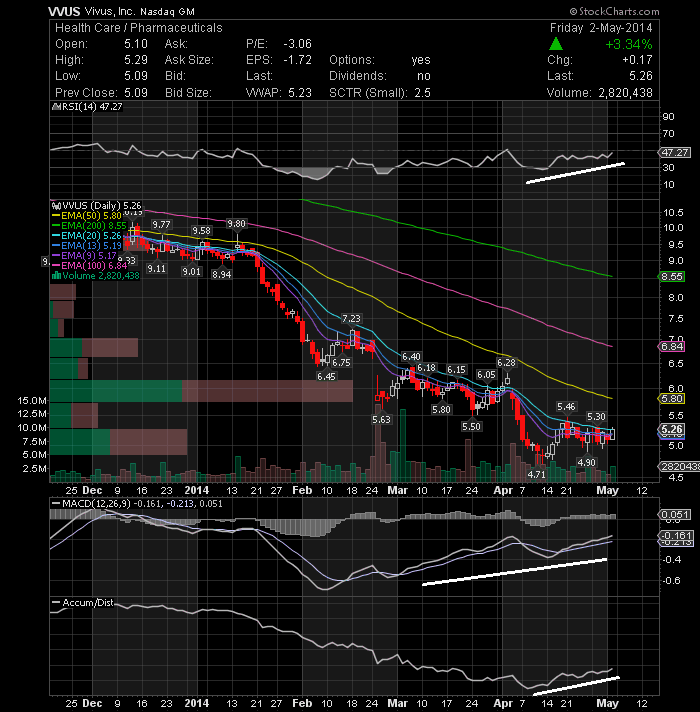Click the 9.01 low price annotation
This screenshot has width=700, height=712.
click(x=191, y=272)
